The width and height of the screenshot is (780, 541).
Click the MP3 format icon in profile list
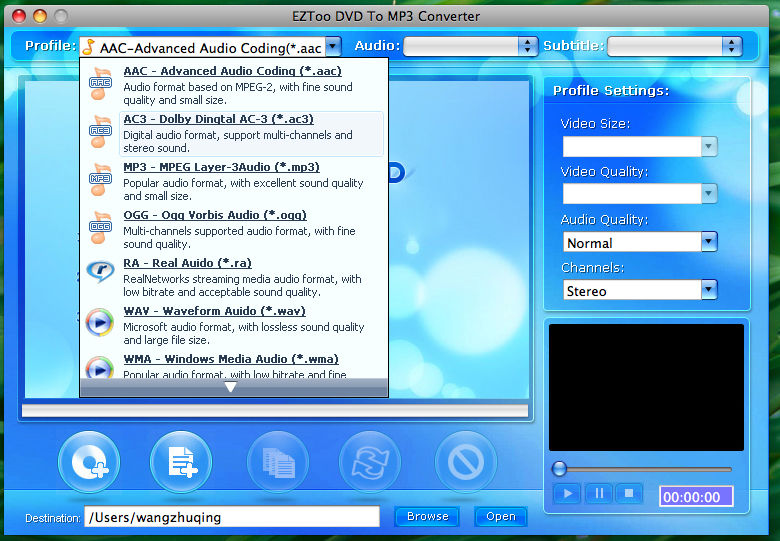click(100, 179)
